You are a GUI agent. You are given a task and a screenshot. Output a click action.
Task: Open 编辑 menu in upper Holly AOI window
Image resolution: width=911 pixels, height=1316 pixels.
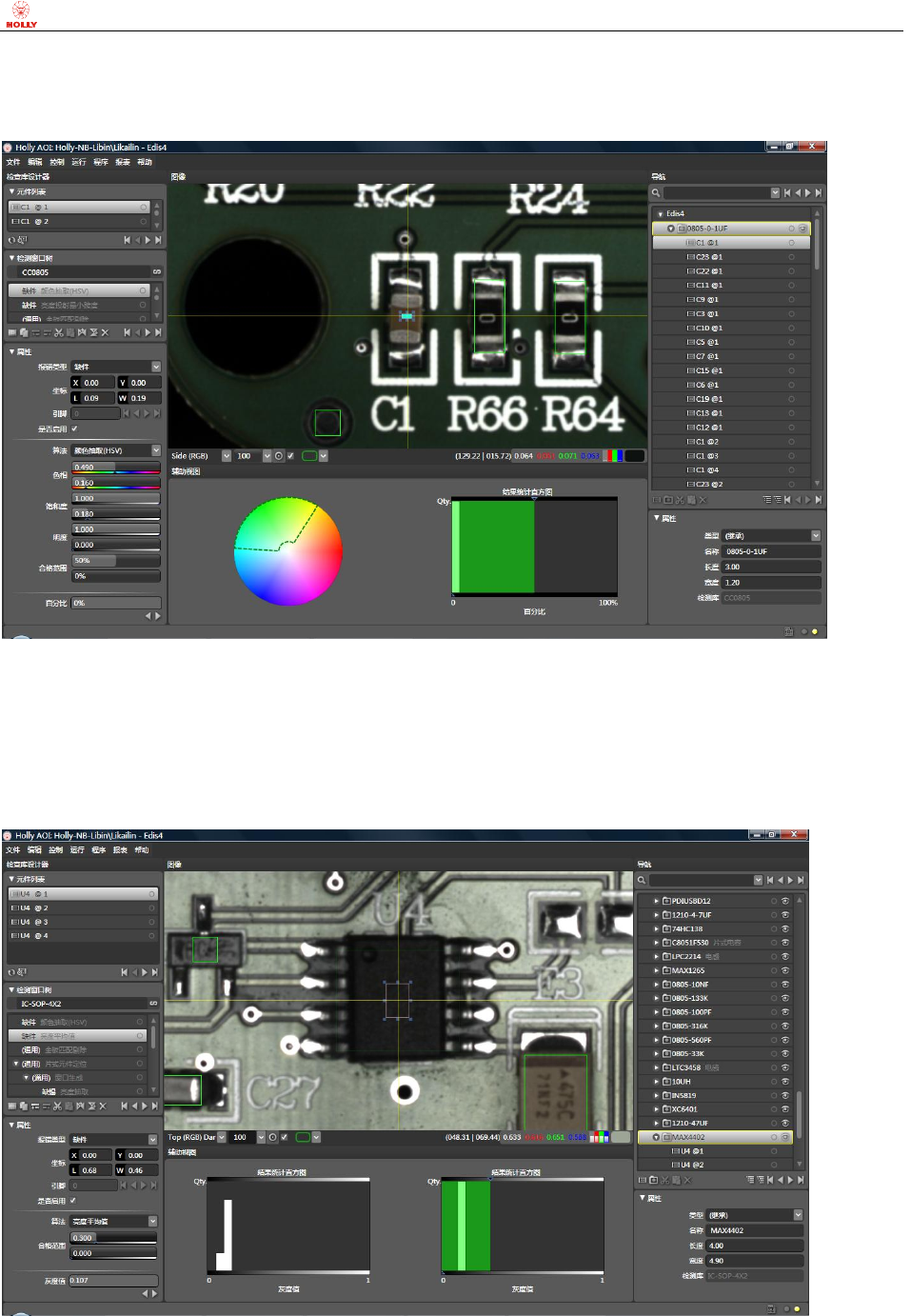point(35,162)
